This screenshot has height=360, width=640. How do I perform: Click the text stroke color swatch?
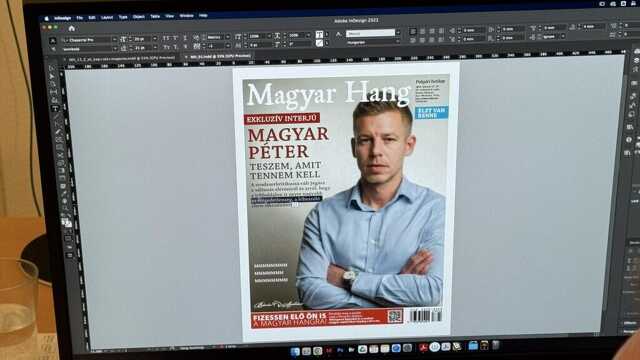(320, 43)
